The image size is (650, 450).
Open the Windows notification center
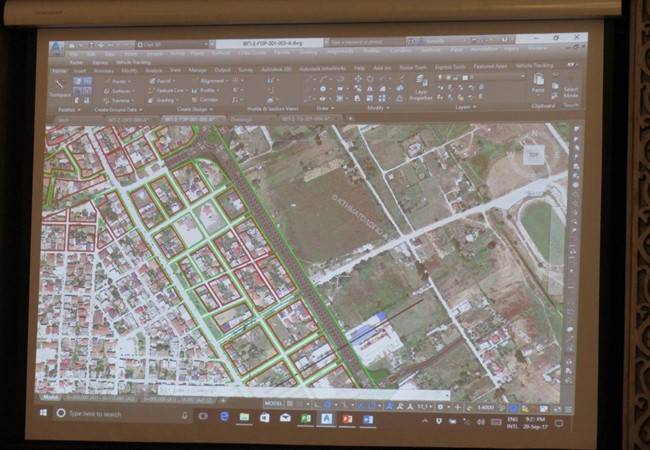click(559, 423)
